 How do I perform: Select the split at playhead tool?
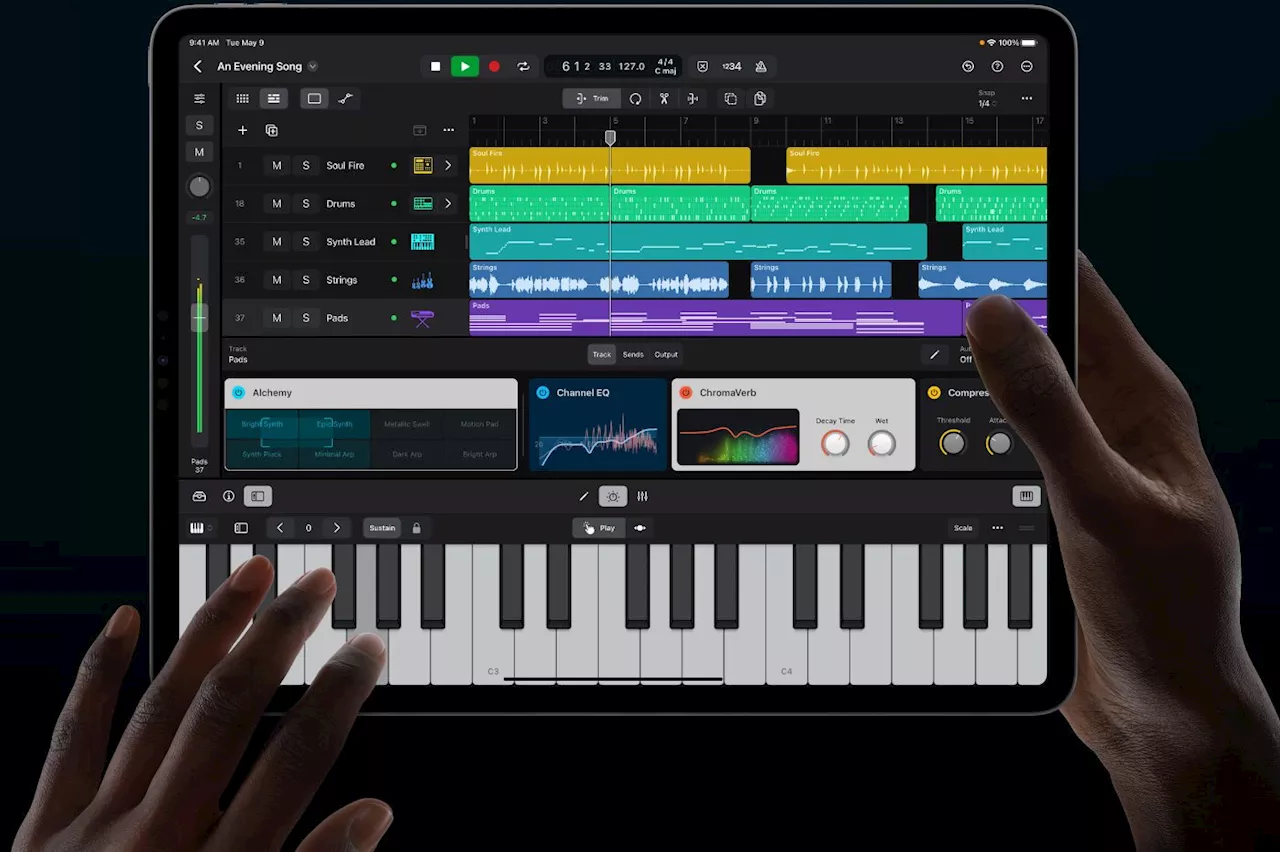[x=692, y=98]
